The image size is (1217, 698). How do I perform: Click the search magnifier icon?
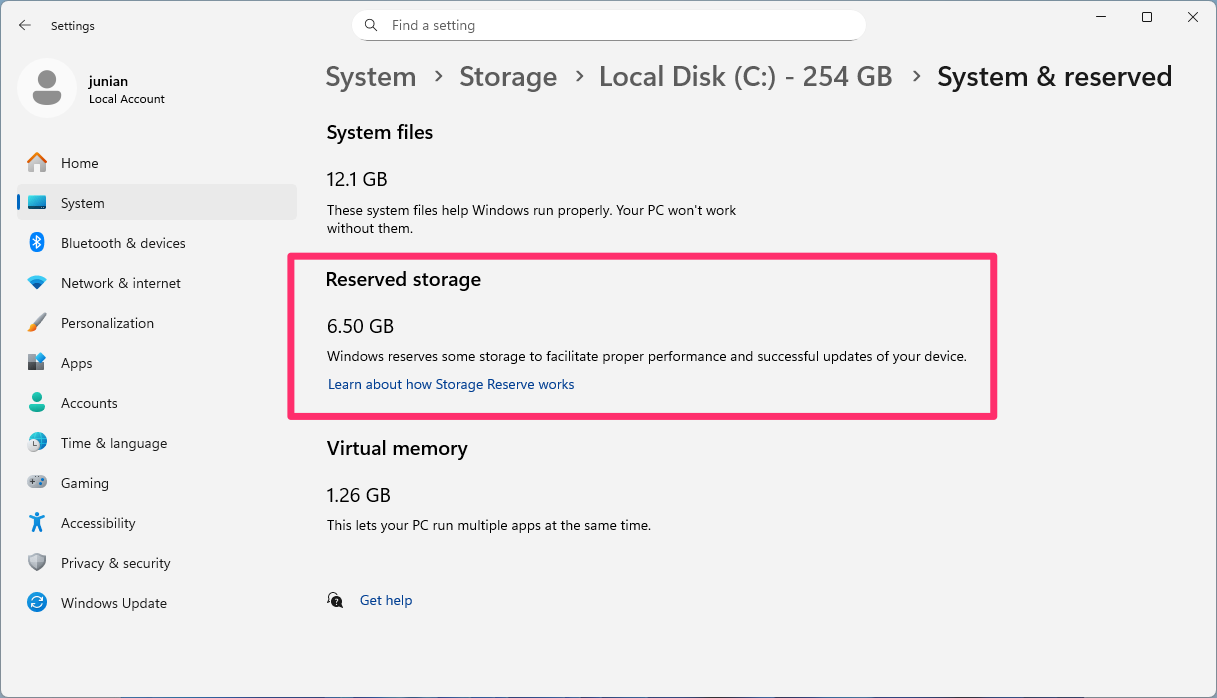(x=371, y=25)
